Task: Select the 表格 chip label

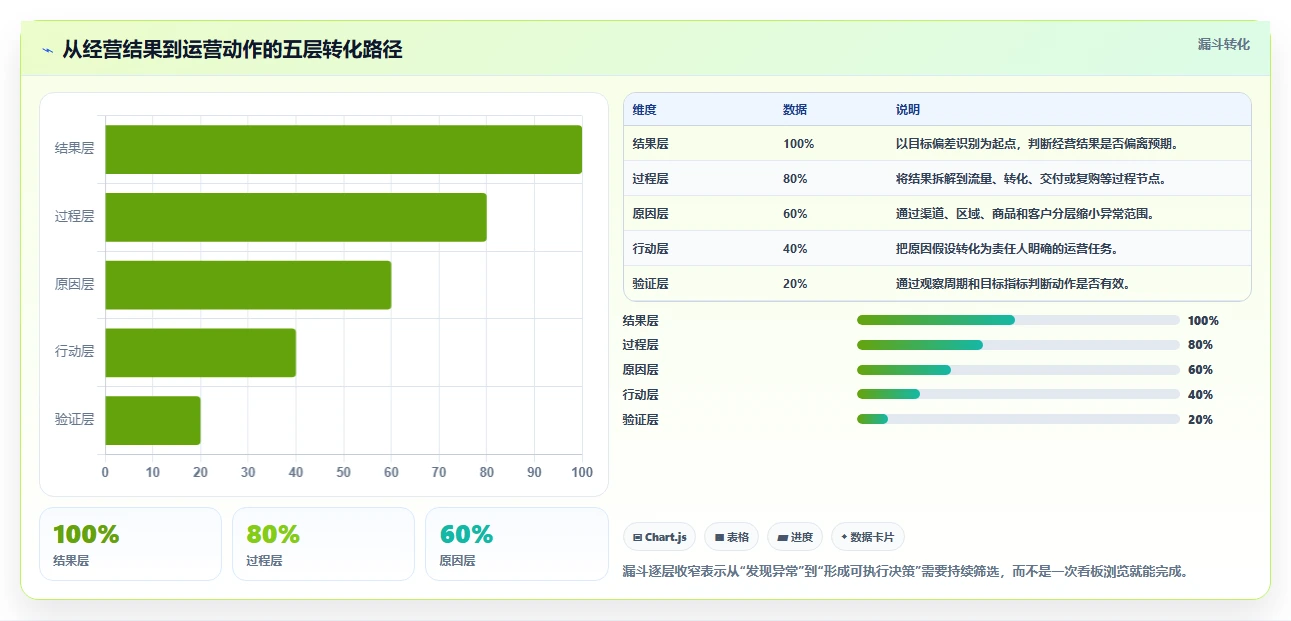Action: pos(738,538)
